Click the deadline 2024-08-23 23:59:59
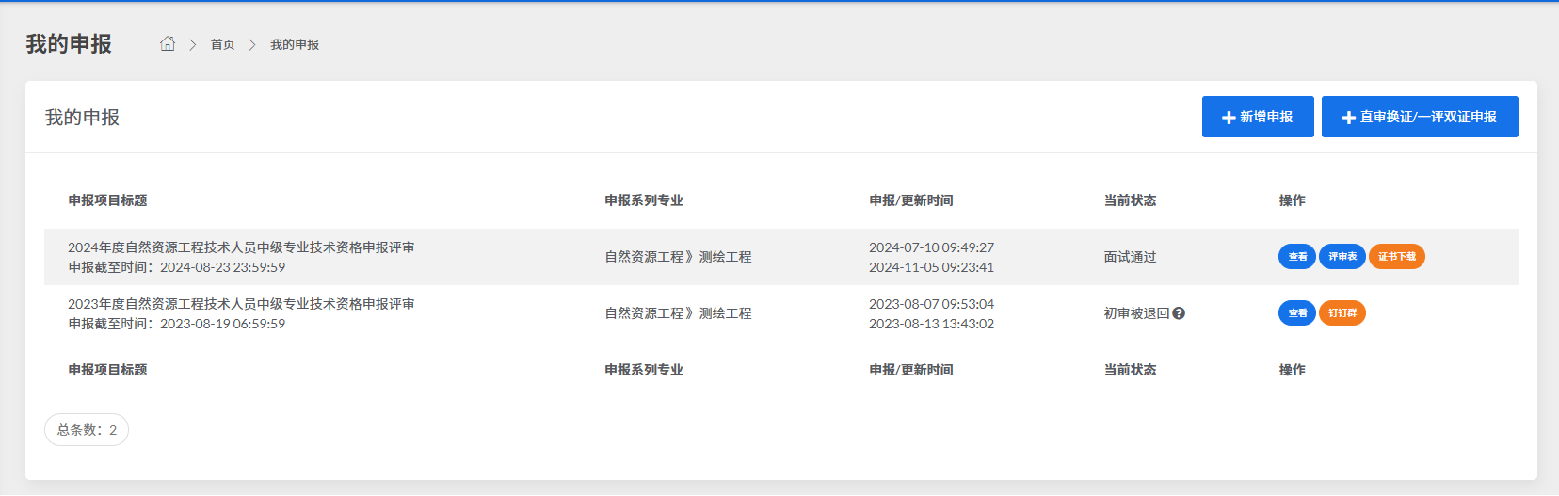This screenshot has height=496, width=1559. tap(223, 267)
